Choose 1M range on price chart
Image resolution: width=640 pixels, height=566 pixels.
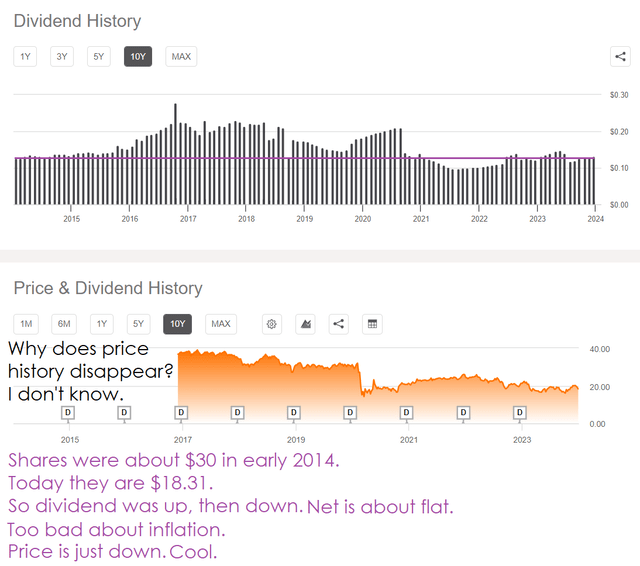[26, 324]
